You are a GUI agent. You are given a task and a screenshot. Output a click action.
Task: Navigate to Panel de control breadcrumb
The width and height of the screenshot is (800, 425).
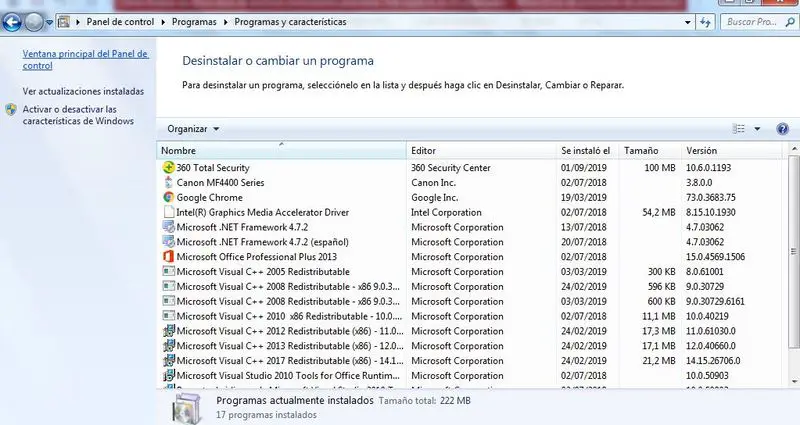[120, 22]
